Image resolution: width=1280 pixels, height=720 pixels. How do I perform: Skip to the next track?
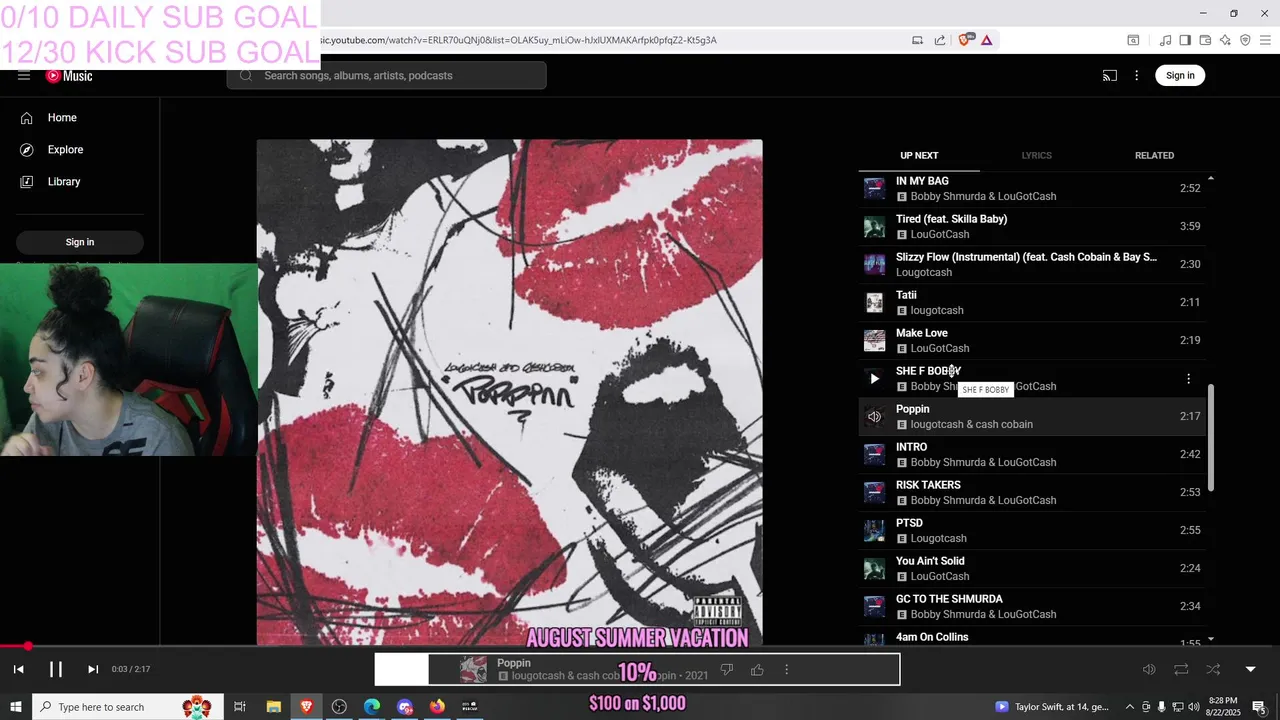tap(93, 669)
